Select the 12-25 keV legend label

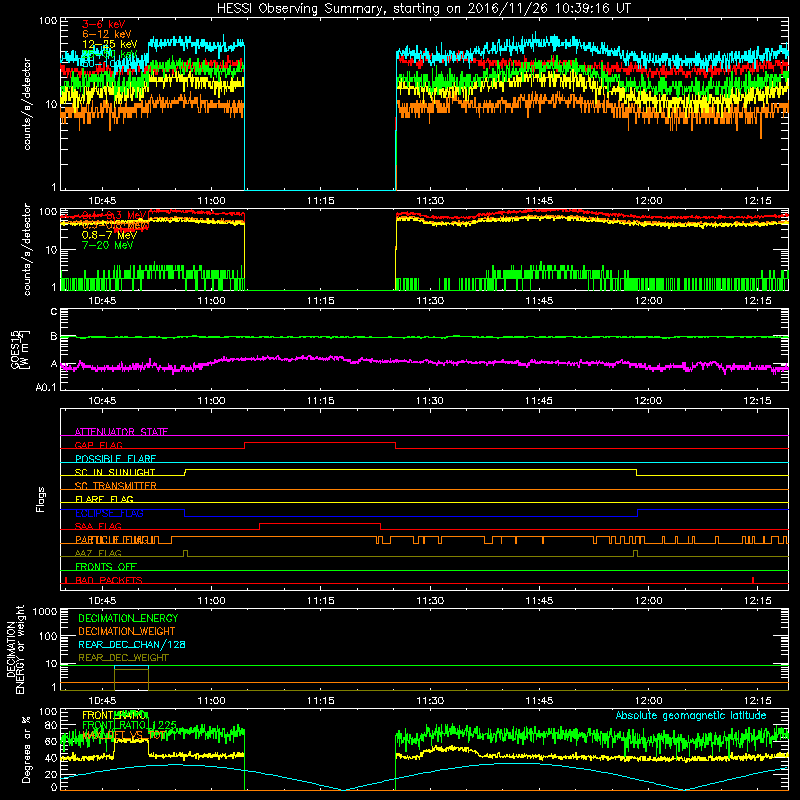(110, 44)
